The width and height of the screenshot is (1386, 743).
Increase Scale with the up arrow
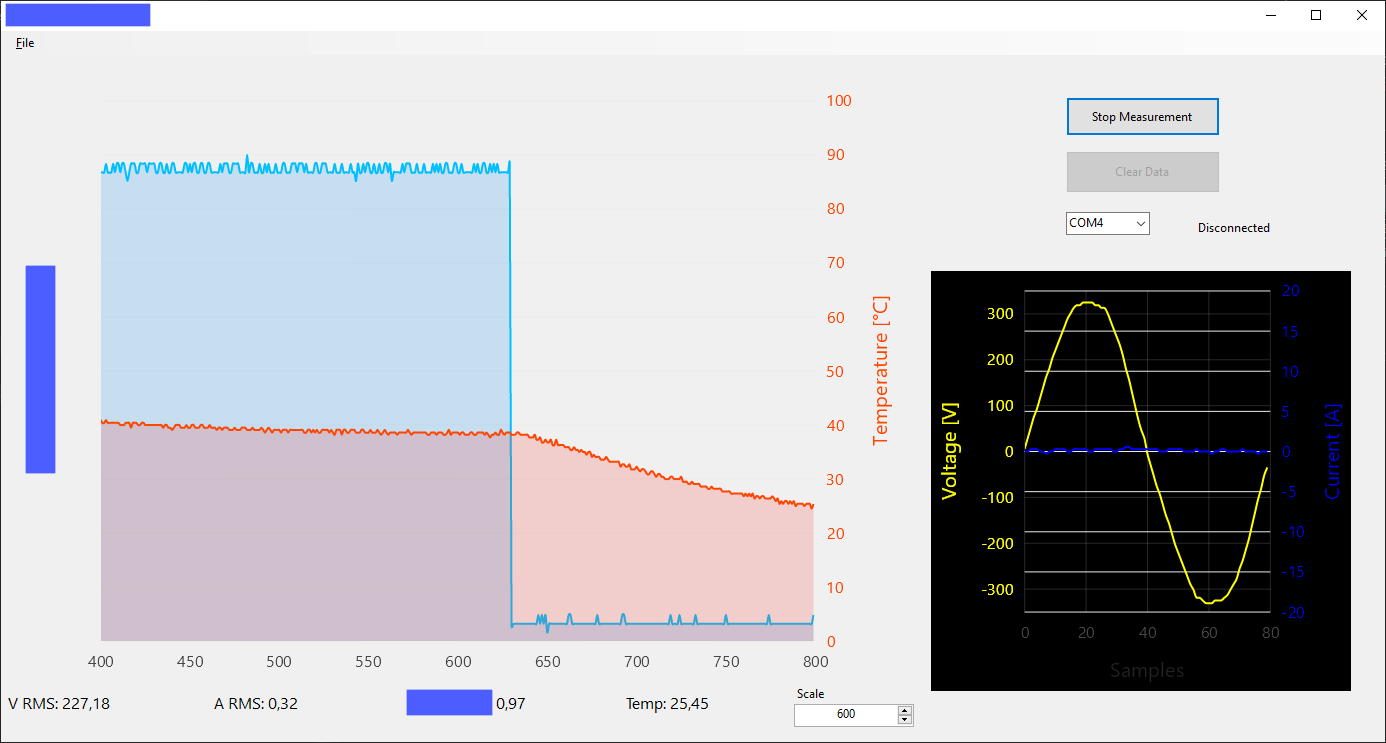[905, 711]
